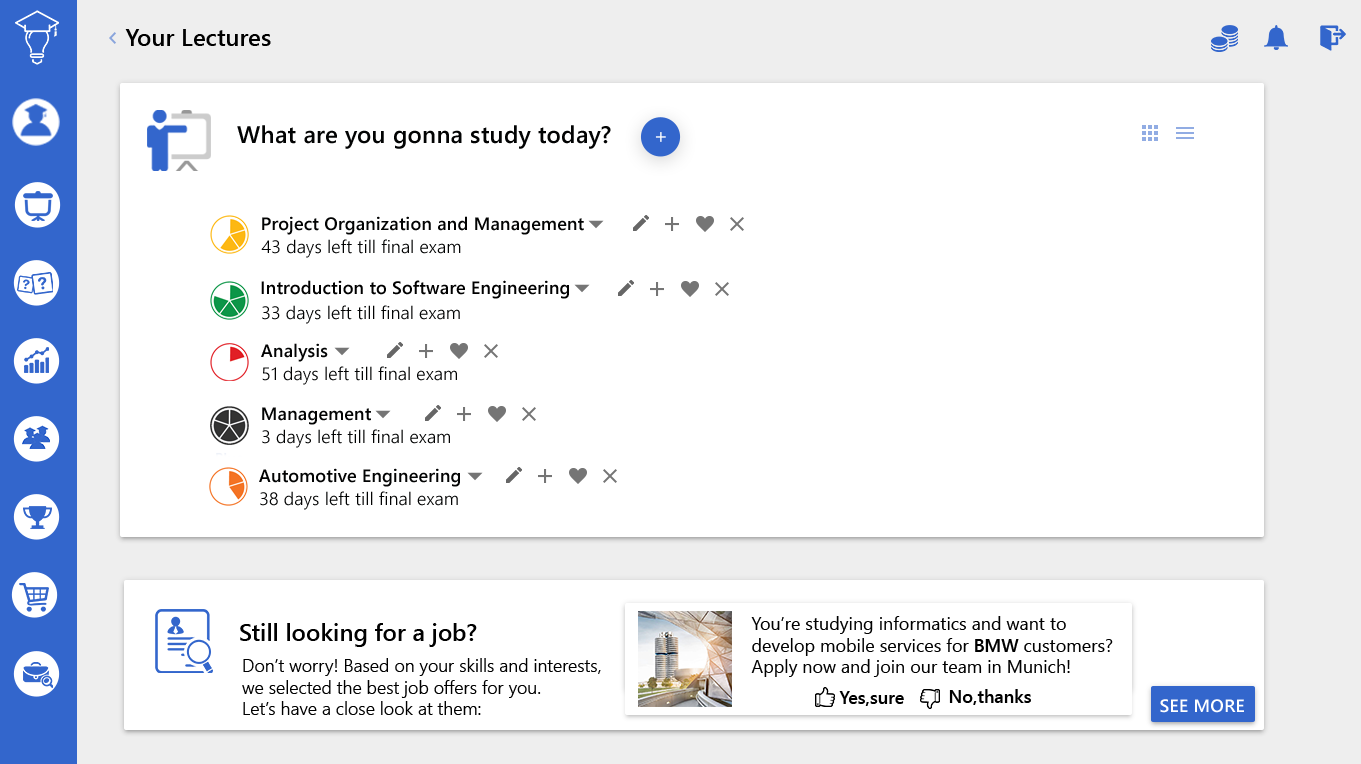Switch to grid view layout

1150,133
